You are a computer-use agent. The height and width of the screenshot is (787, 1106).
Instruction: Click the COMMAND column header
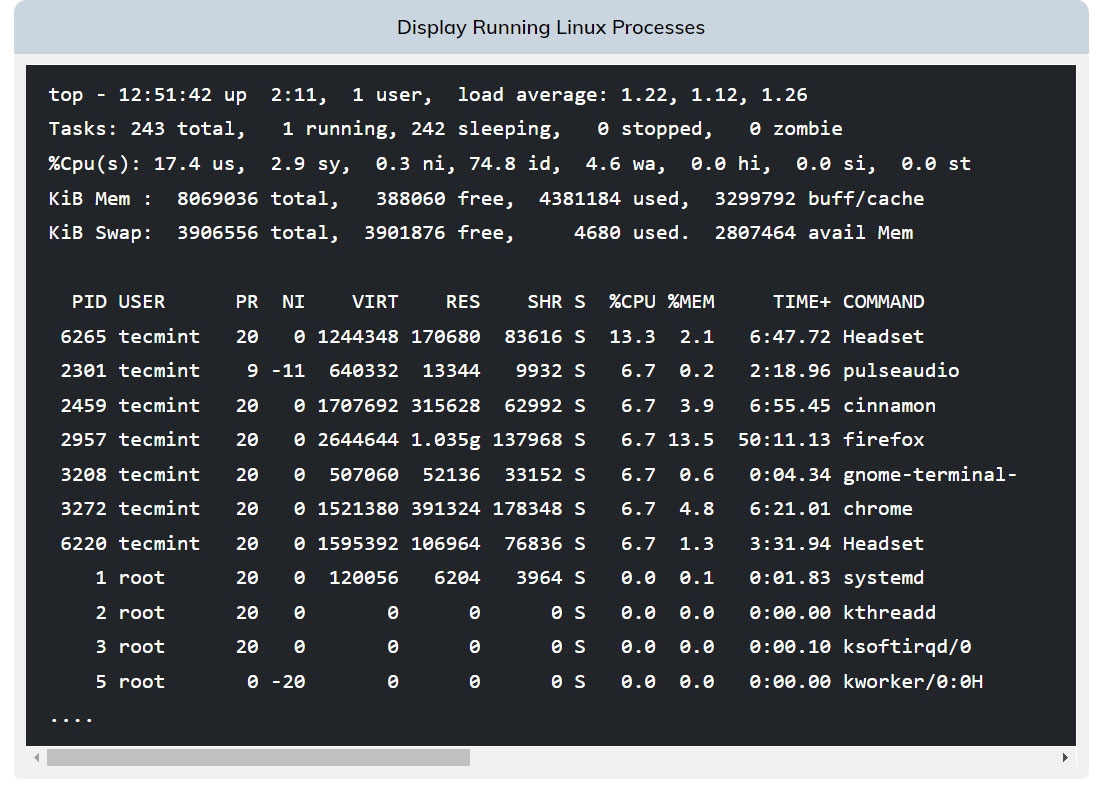tap(884, 302)
